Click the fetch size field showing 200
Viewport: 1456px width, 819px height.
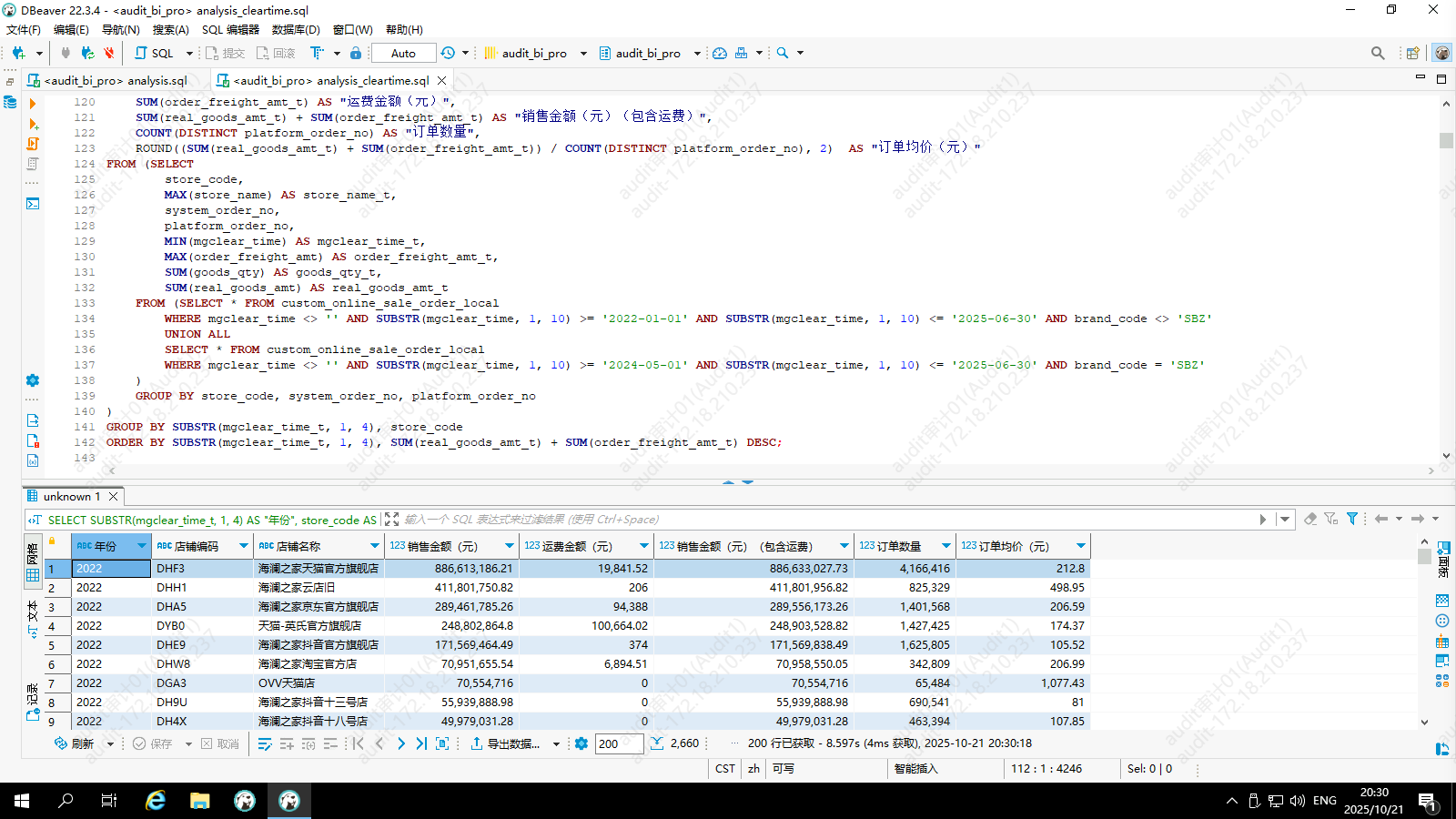(619, 743)
